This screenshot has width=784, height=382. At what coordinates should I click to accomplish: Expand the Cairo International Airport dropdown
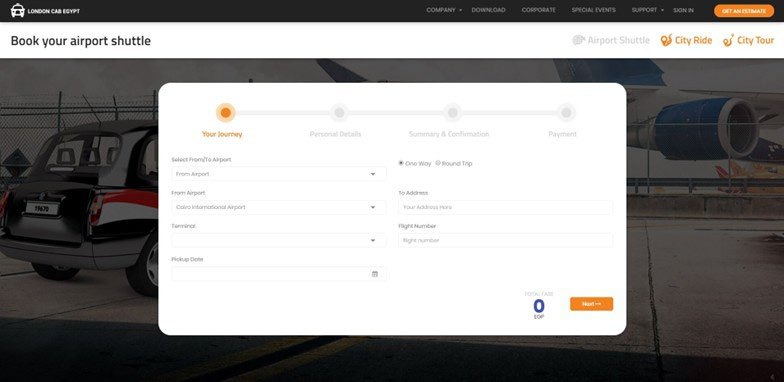click(x=278, y=207)
